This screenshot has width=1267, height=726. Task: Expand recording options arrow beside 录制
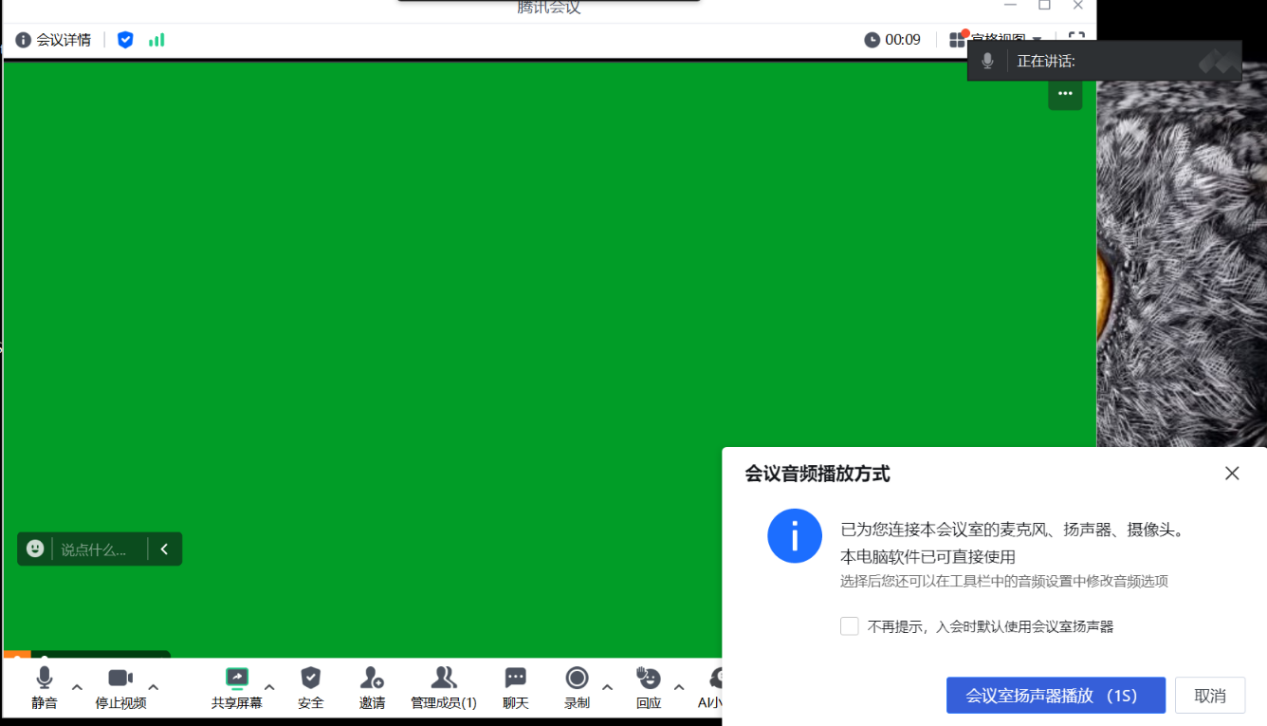pyautogui.click(x=607, y=687)
